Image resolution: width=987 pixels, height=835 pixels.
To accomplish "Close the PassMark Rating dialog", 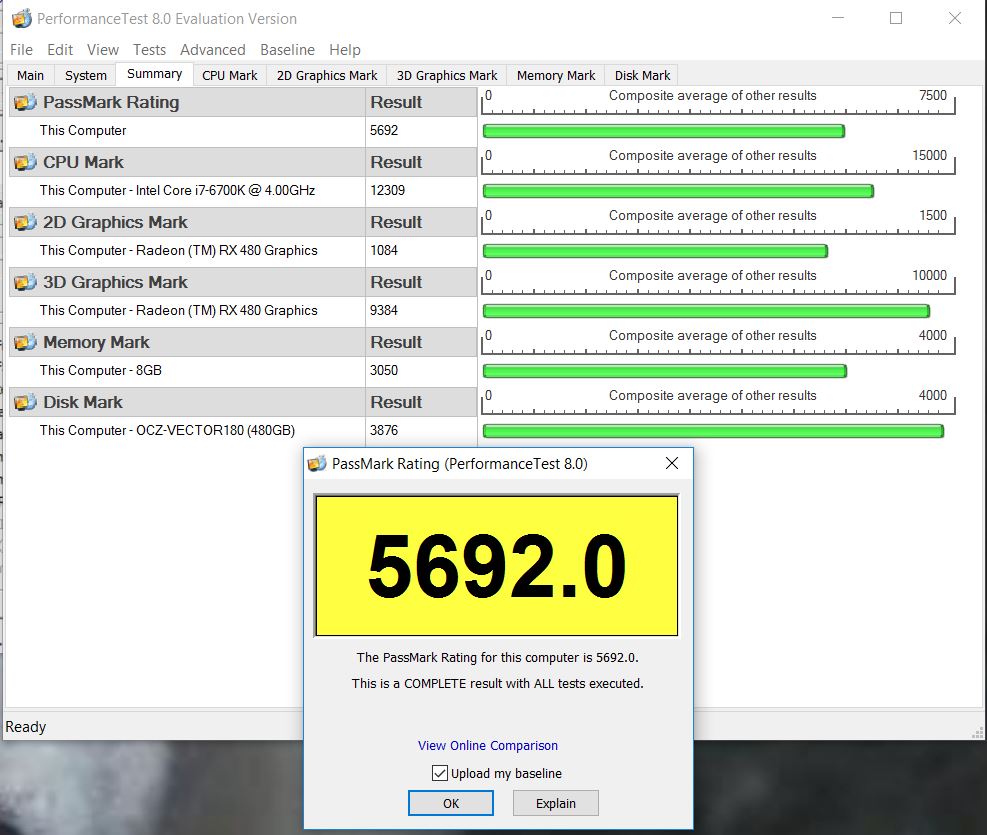I will click(672, 464).
